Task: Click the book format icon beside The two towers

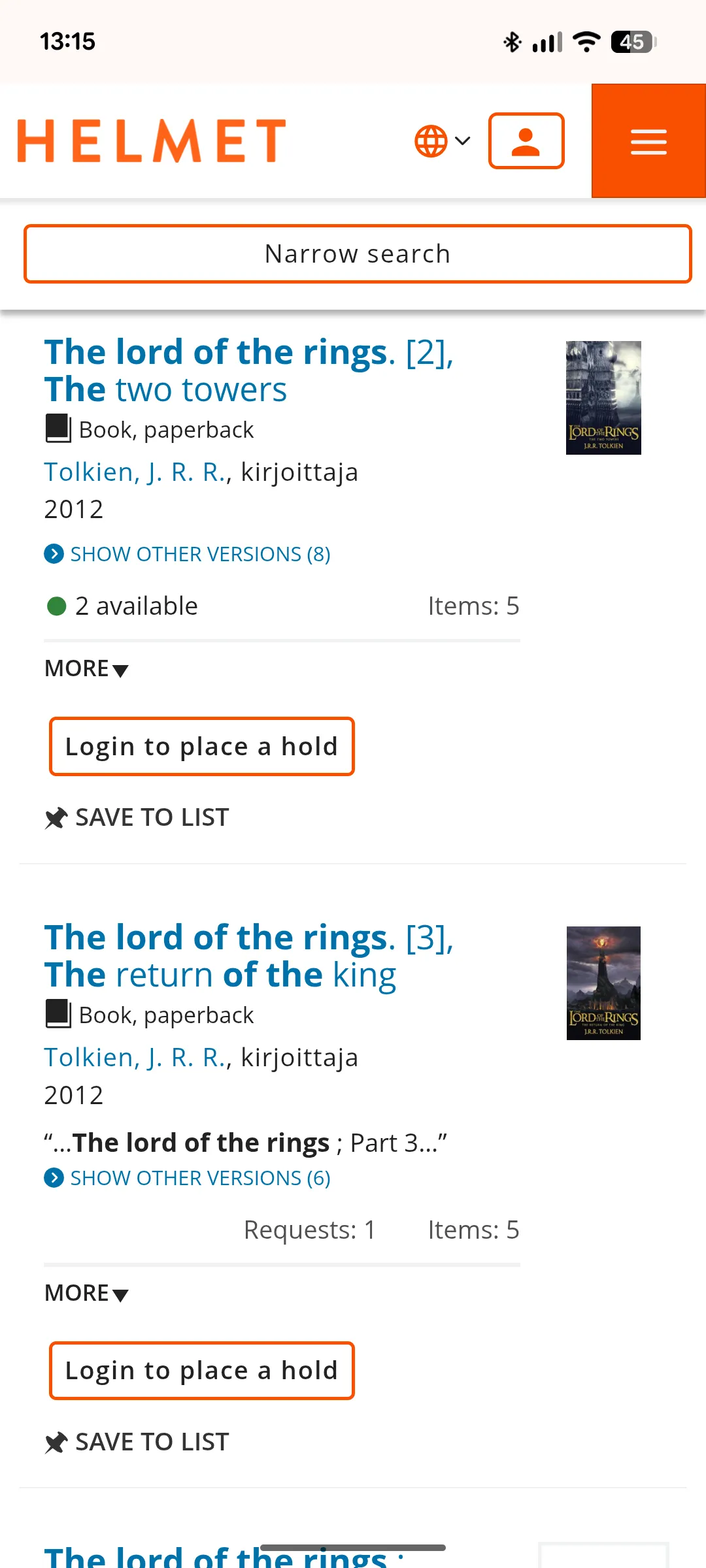Action: (x=58, y=428)
